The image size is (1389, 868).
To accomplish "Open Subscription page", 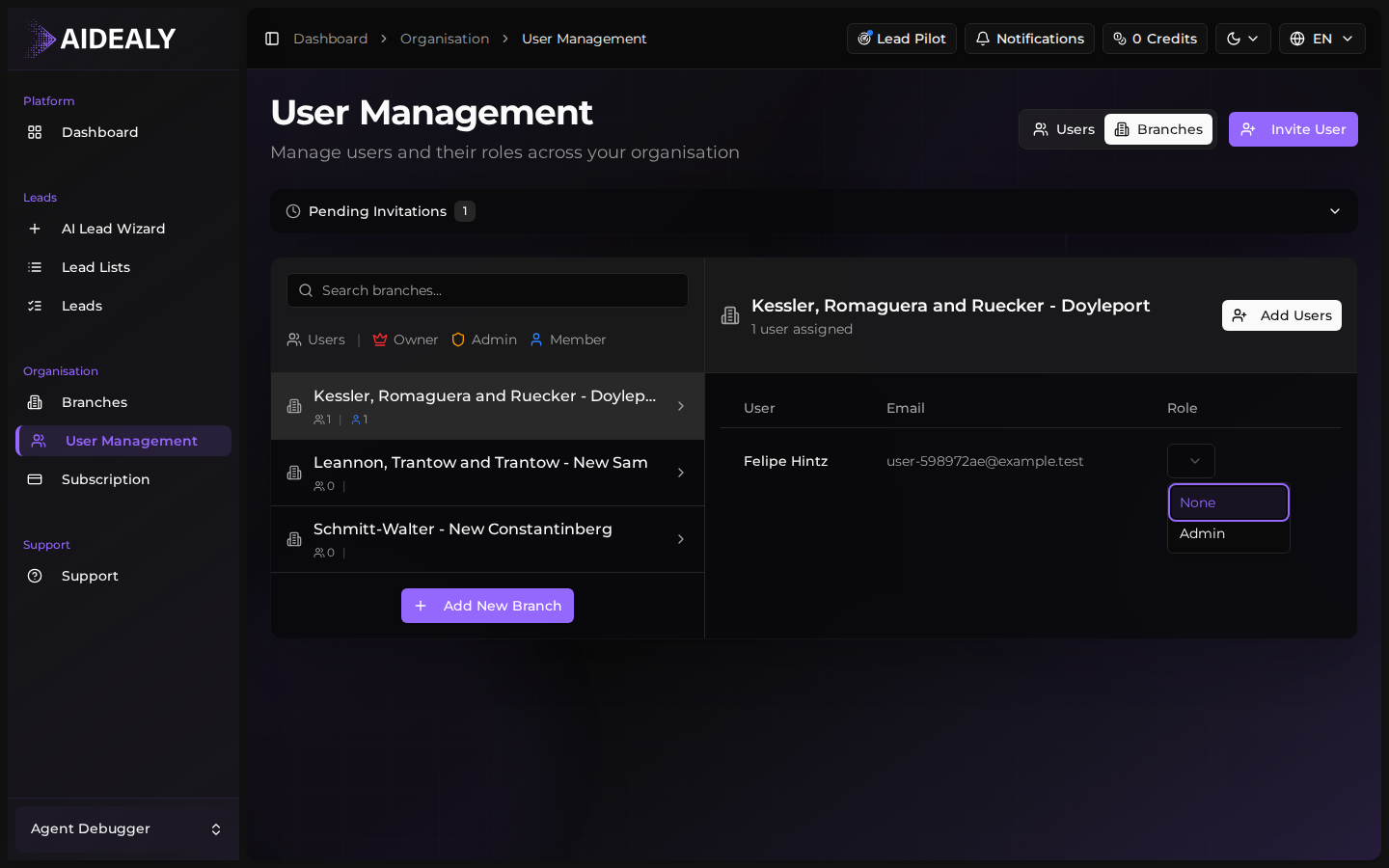I will (123, 479).
